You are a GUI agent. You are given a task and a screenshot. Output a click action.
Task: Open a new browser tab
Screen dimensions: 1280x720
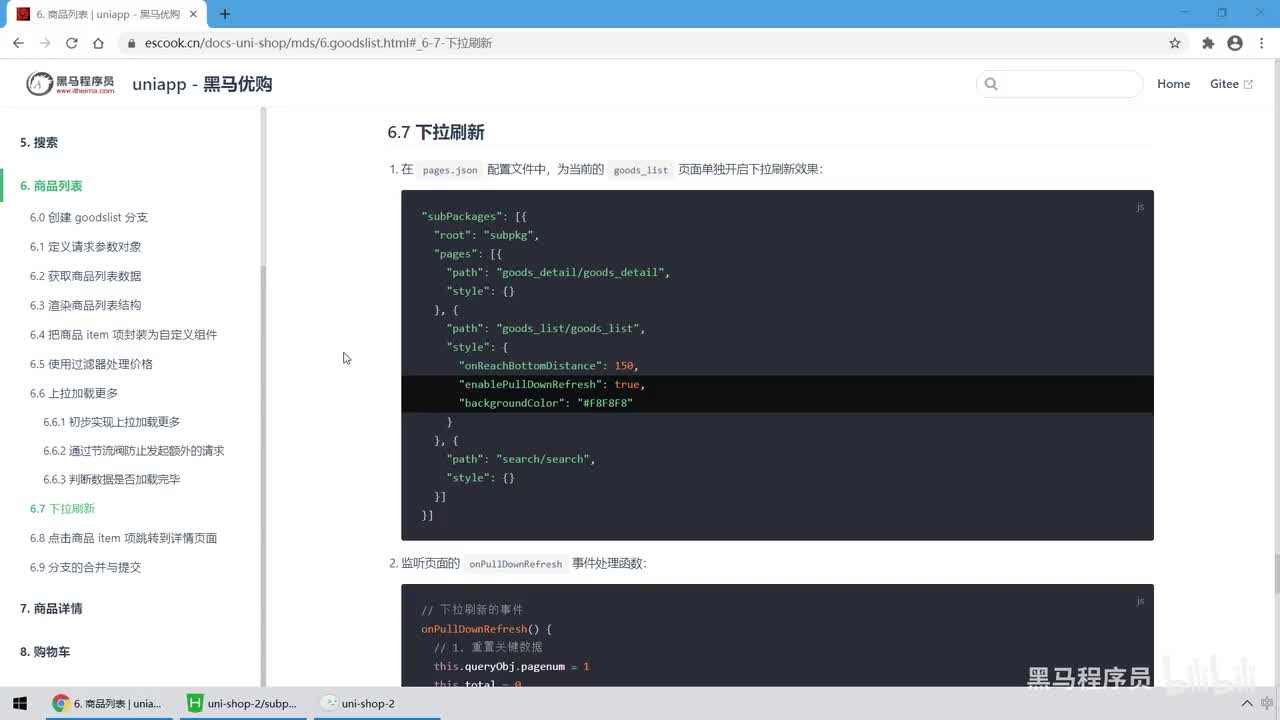[225, 14]
